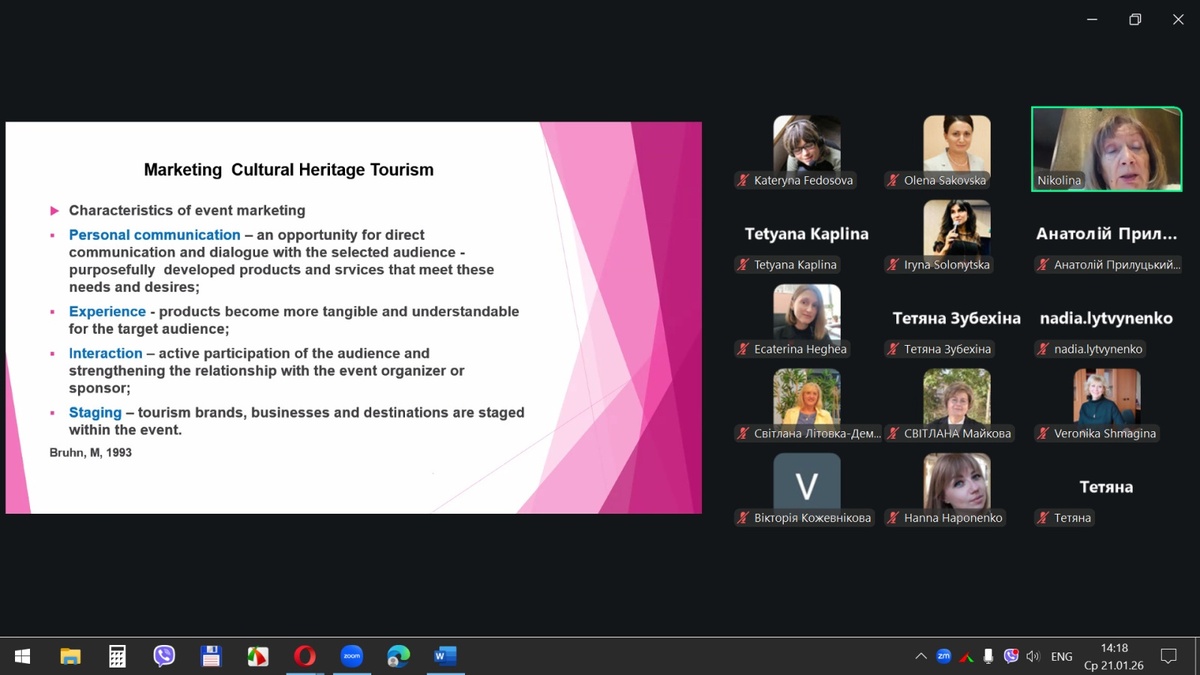Viewport: 1200px width, 675px height.
Task: Click muted mic icon beside Veronika Shmagina
Action: coord(1043,434)
